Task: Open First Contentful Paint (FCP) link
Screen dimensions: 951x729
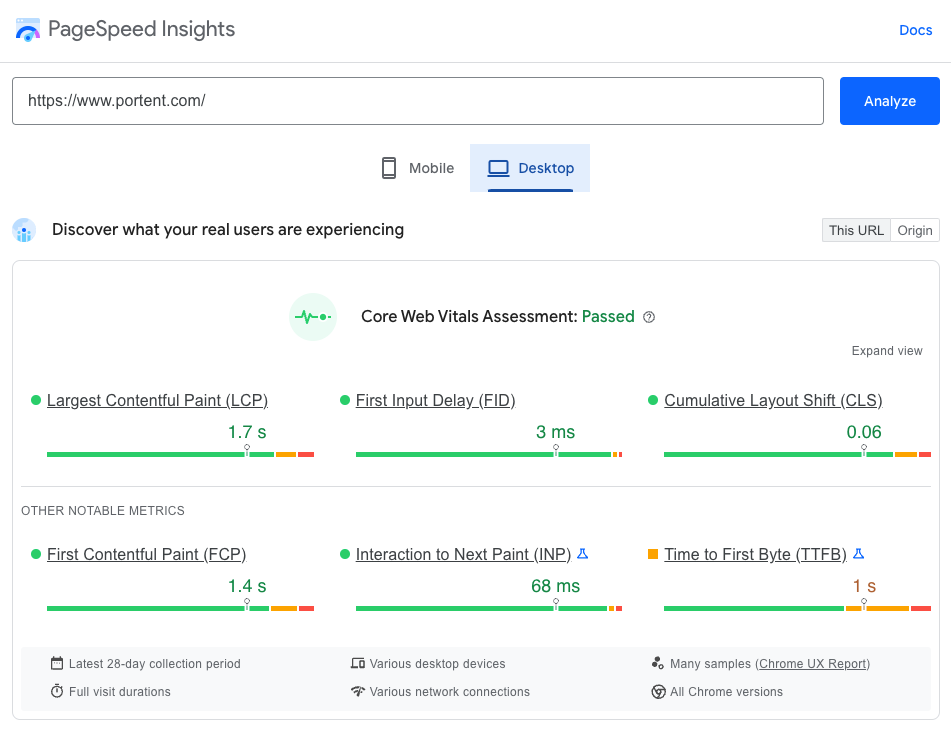Action: (x=146, y=554)
